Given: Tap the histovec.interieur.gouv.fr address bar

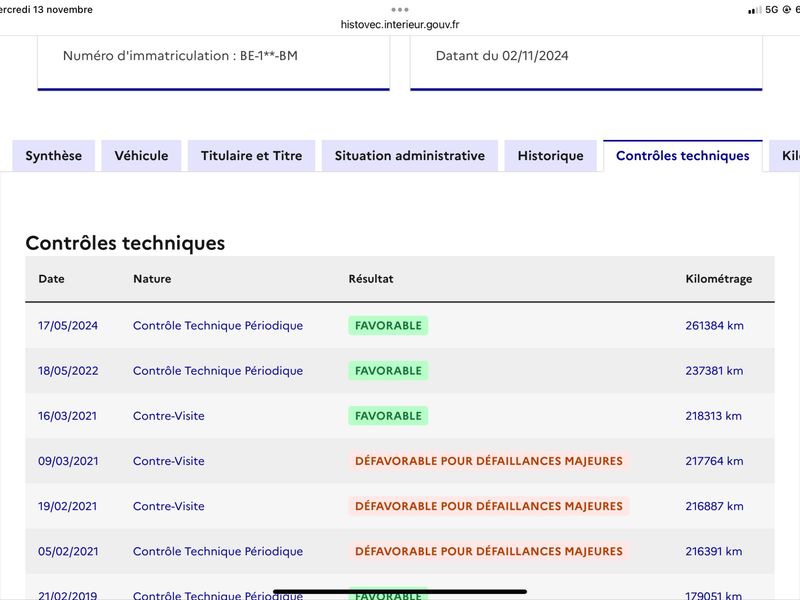Looking at the screenshot, I should [x=400, y=24].
